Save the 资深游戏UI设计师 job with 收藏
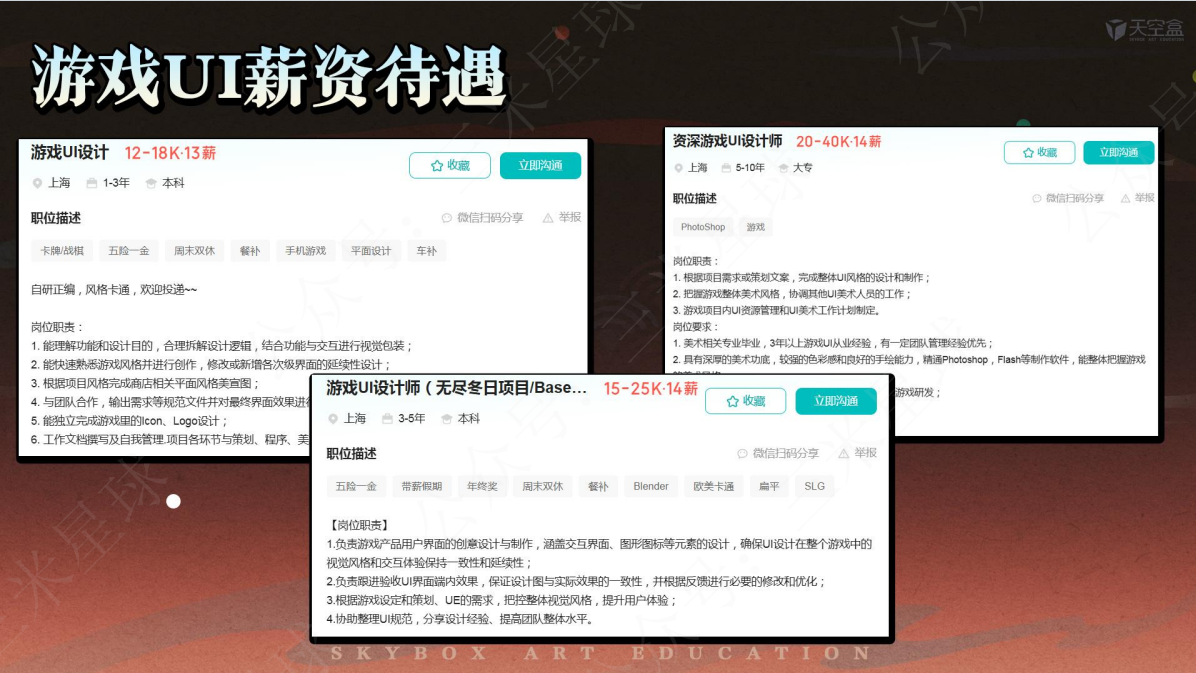The image size is (1196, 673). (1038, 153)
